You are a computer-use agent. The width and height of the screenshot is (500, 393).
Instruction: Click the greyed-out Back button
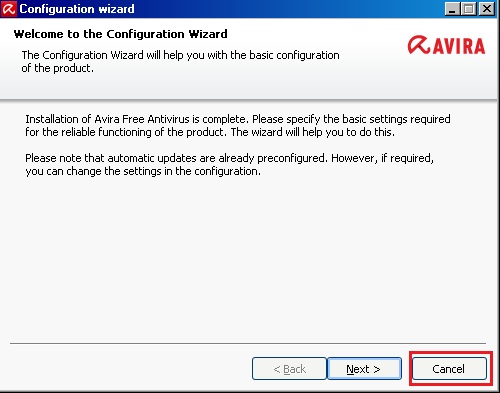click(x=289, y=369)
